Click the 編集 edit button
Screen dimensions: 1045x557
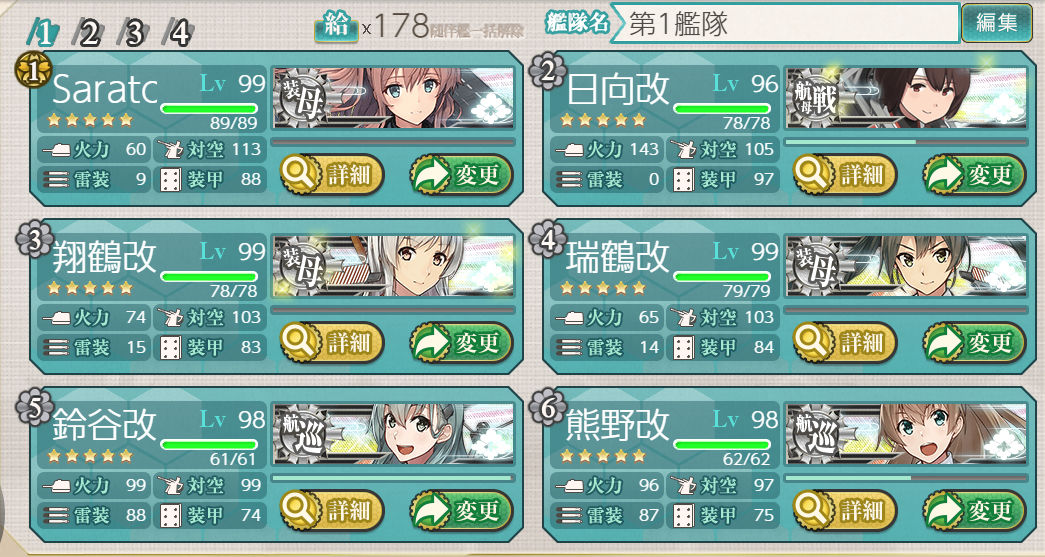tap(997, 23)
